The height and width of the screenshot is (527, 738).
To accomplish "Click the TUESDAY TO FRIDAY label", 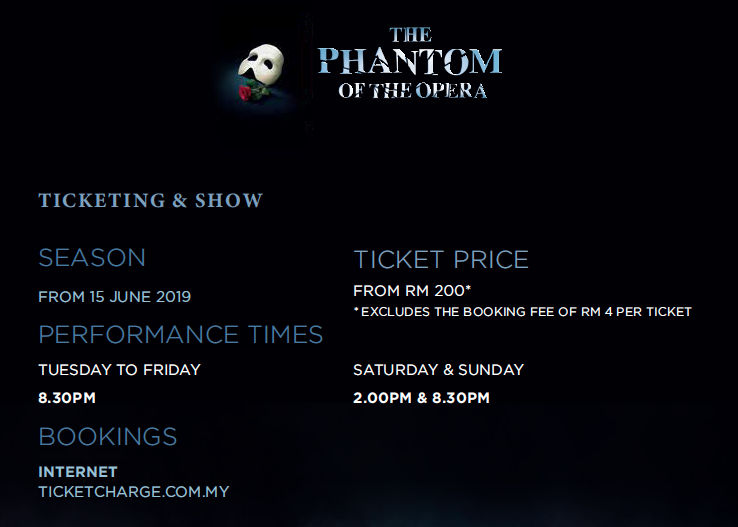I will (120, 370).
